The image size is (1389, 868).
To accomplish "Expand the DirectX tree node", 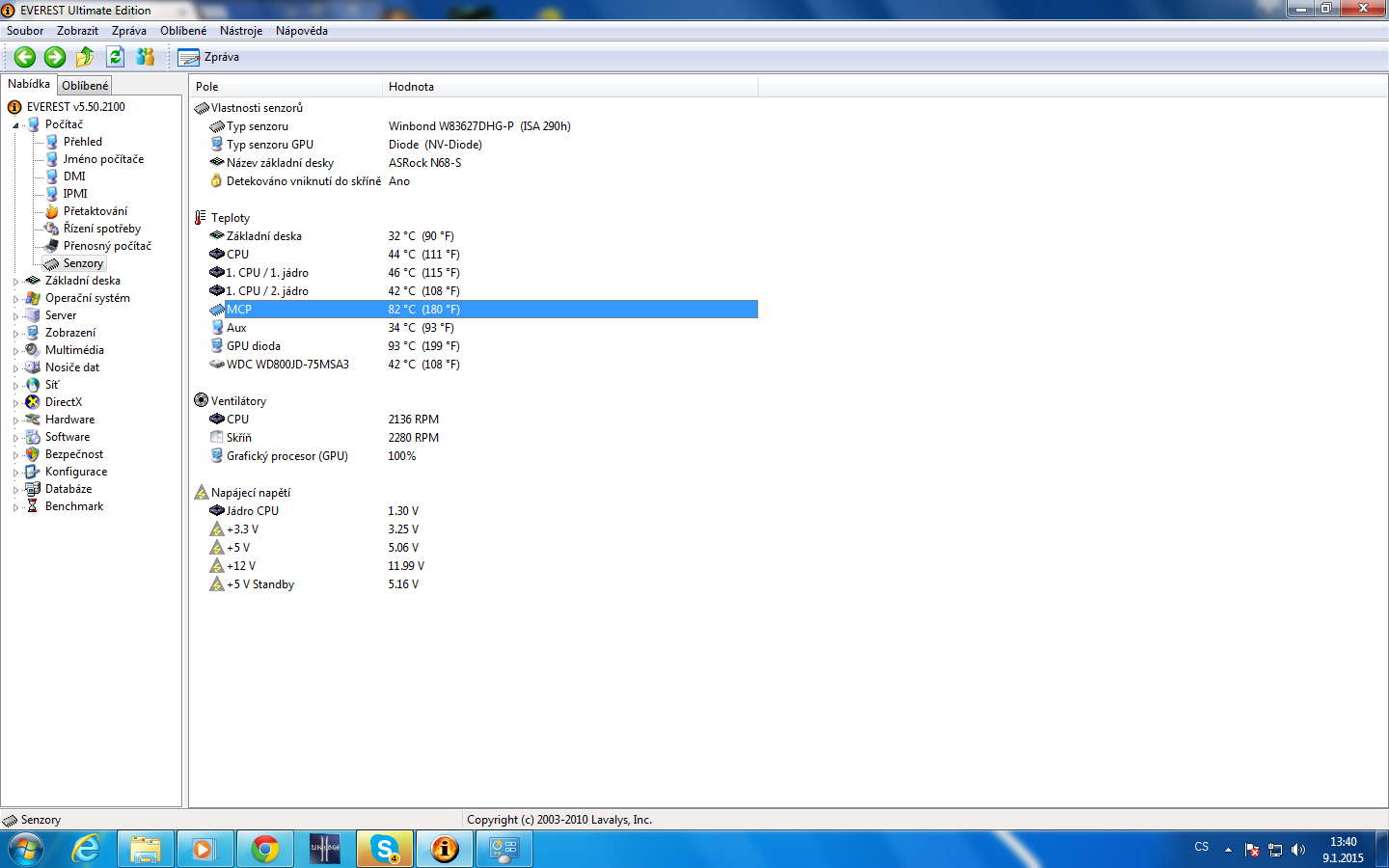I will [x=16, y=403].
